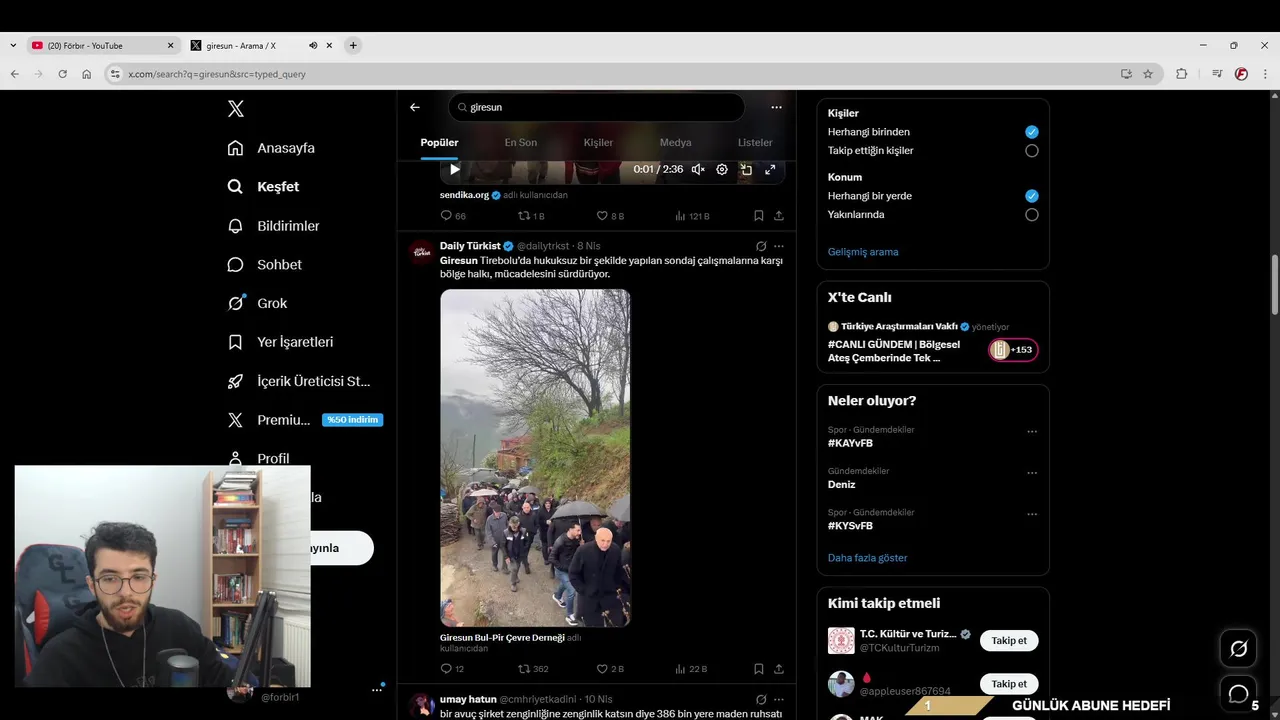The width and height of the screenshot is (1280, 720).
Task: Bookmark this page with star icon
Action: click(1148, 74)
